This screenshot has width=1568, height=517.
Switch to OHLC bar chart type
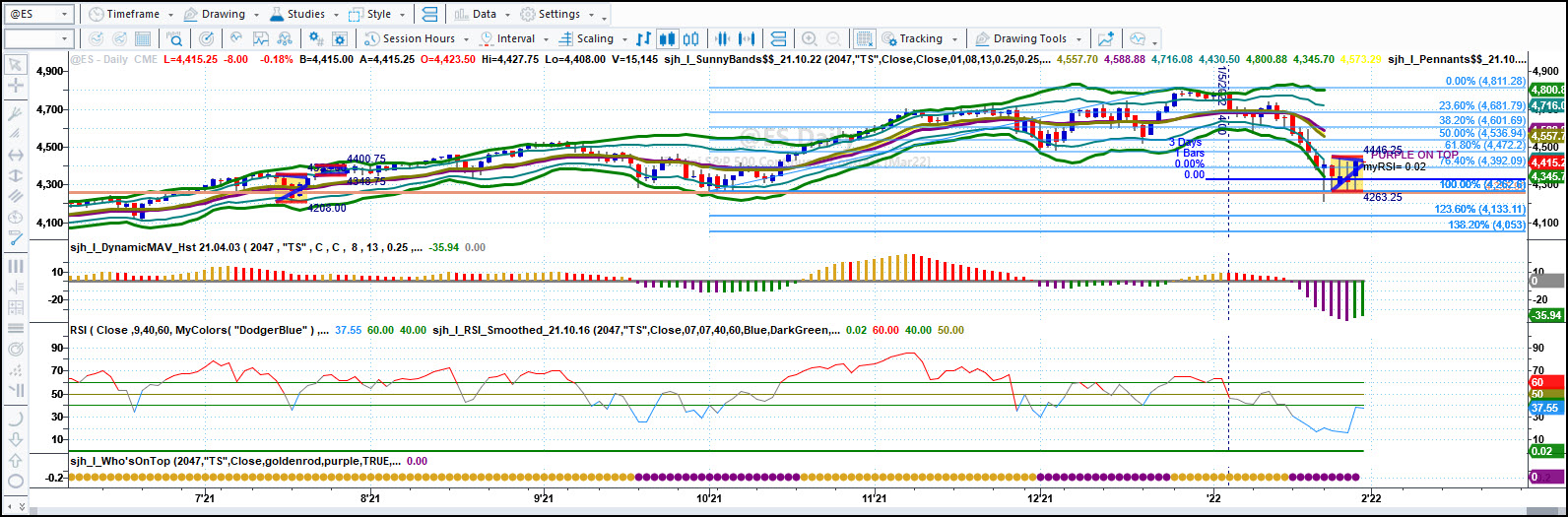click(x=643, y=39)
